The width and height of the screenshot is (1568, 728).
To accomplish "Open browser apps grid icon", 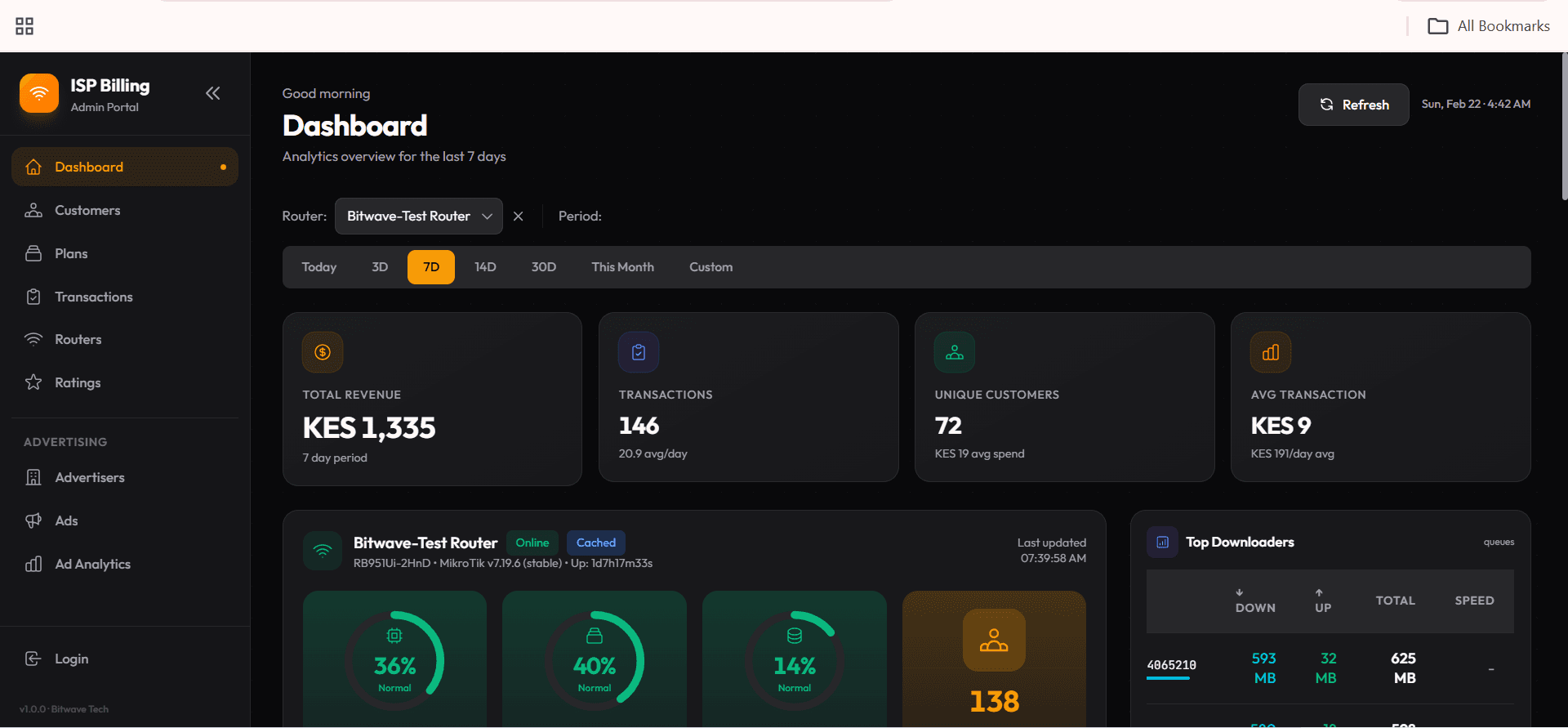I will click(x=24, y=26).
